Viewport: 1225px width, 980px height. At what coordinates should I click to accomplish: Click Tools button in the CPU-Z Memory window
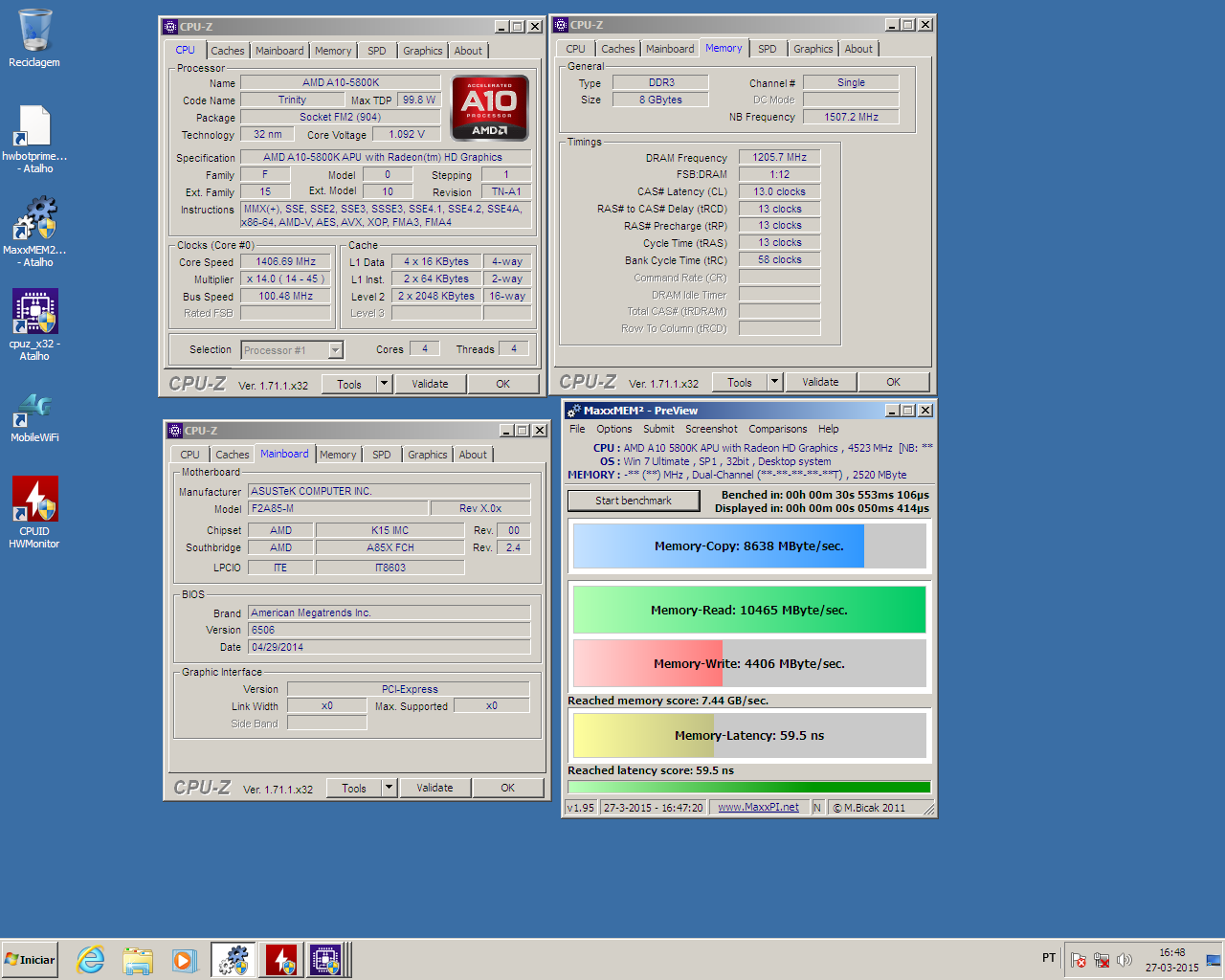click(740, 382)
